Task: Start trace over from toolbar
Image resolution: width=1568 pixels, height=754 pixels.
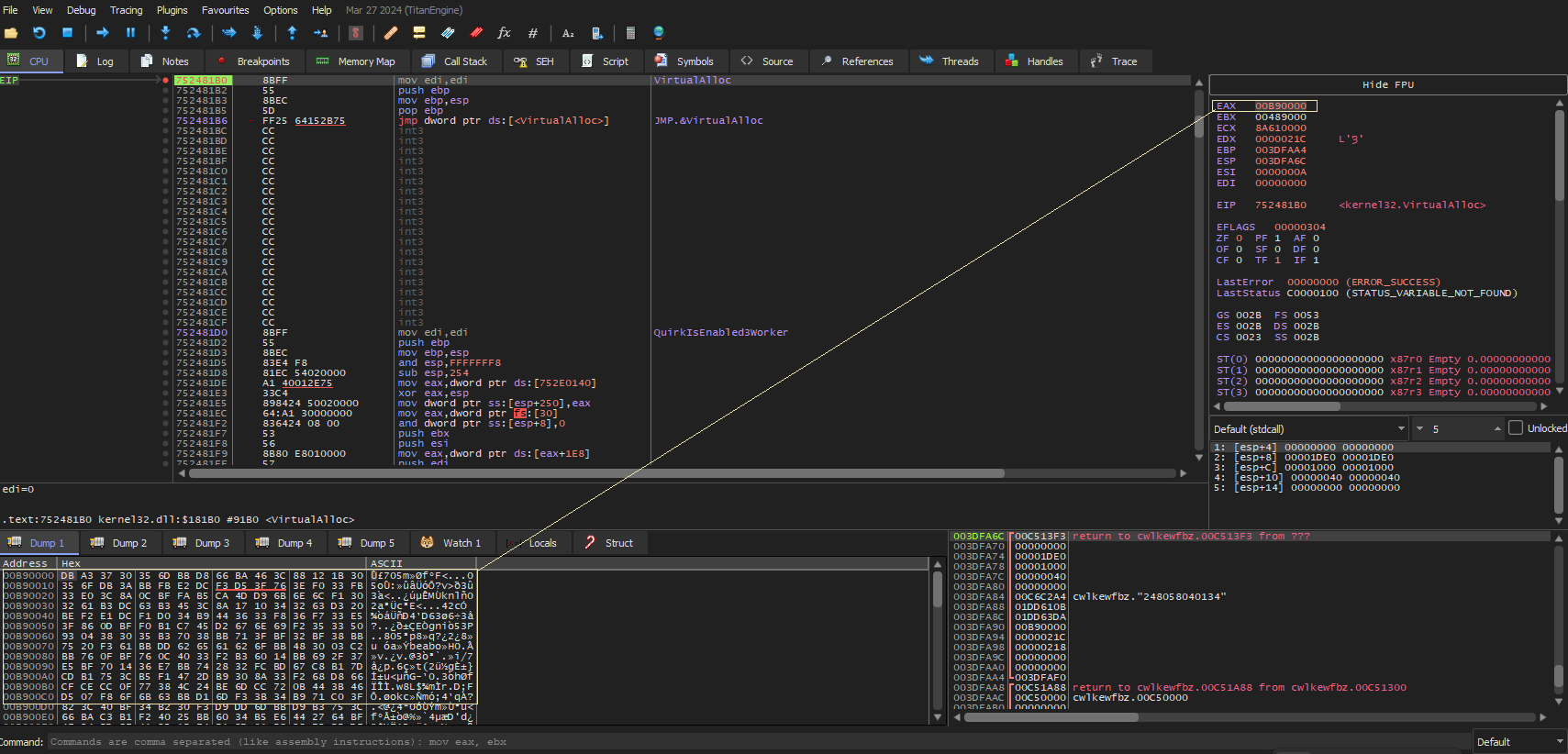Action: (257, 33)
